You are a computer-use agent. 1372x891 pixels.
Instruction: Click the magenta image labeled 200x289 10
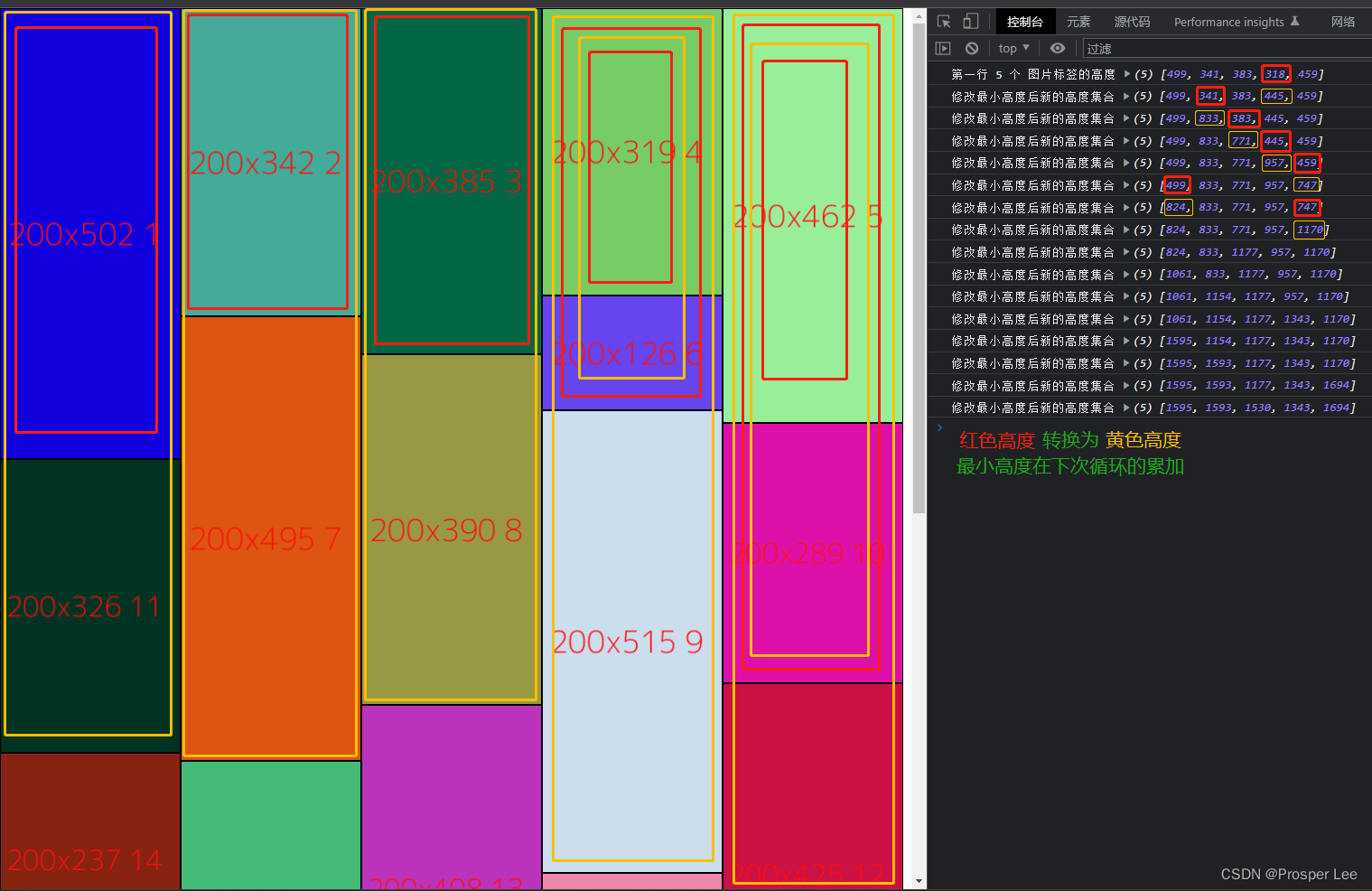pyautogui.click(x=813, y=553)
